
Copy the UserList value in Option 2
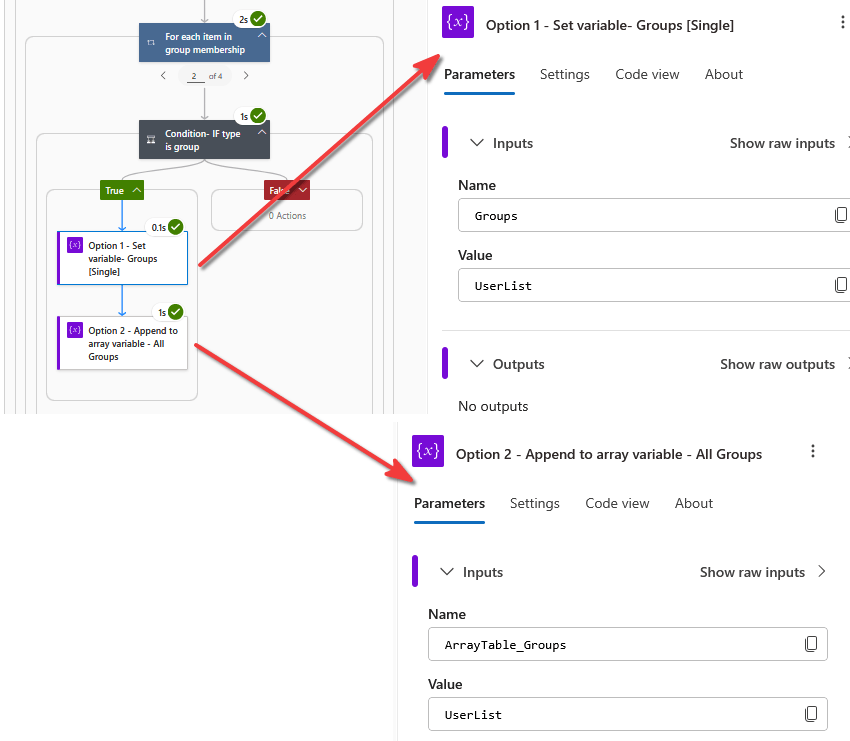coord(811,714)
